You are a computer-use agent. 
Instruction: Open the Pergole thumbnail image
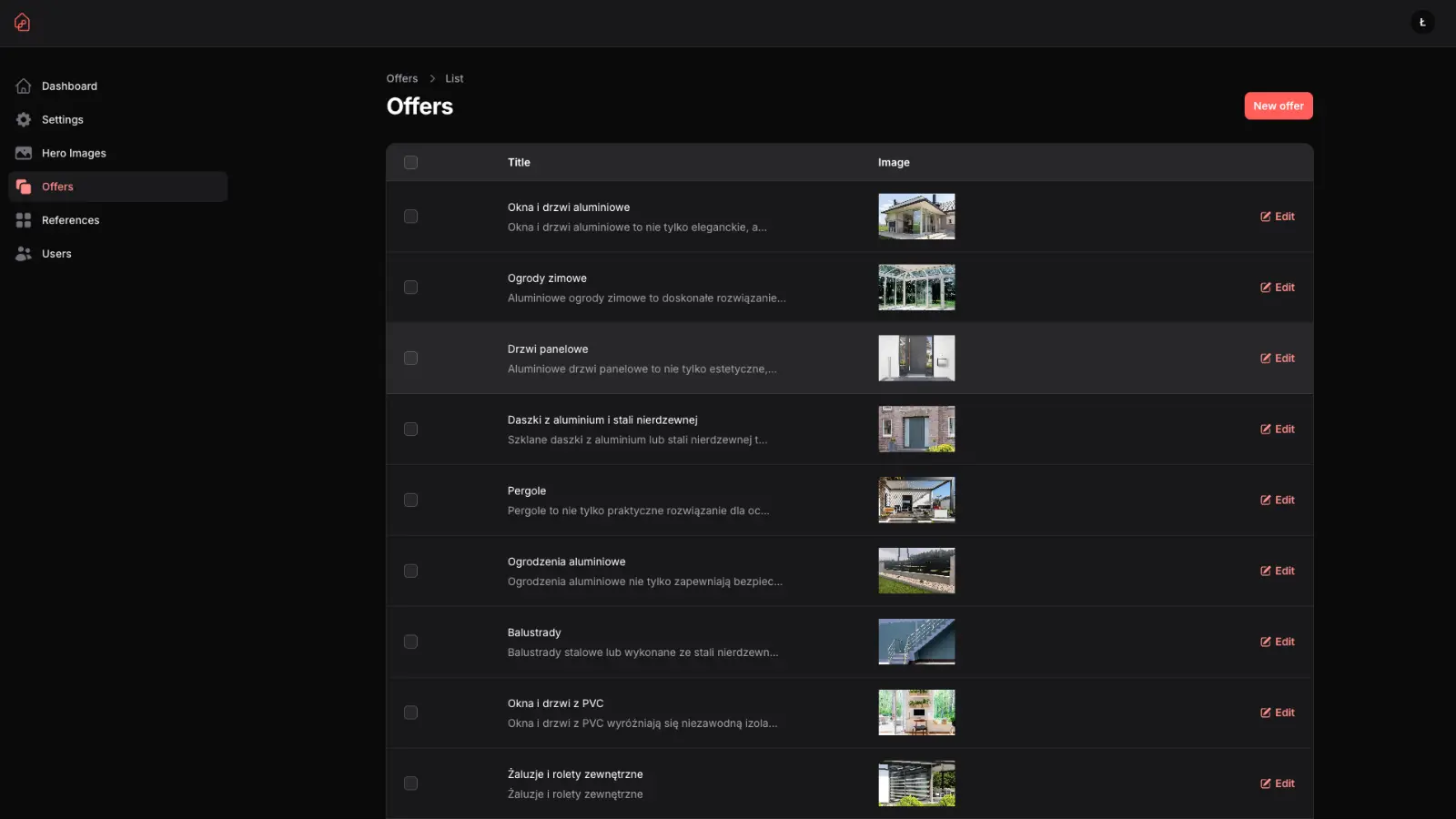916,500
